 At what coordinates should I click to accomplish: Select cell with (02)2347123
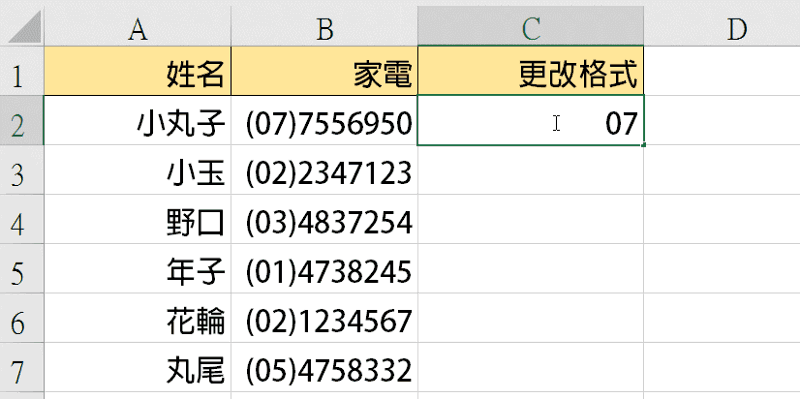[324, 169]
